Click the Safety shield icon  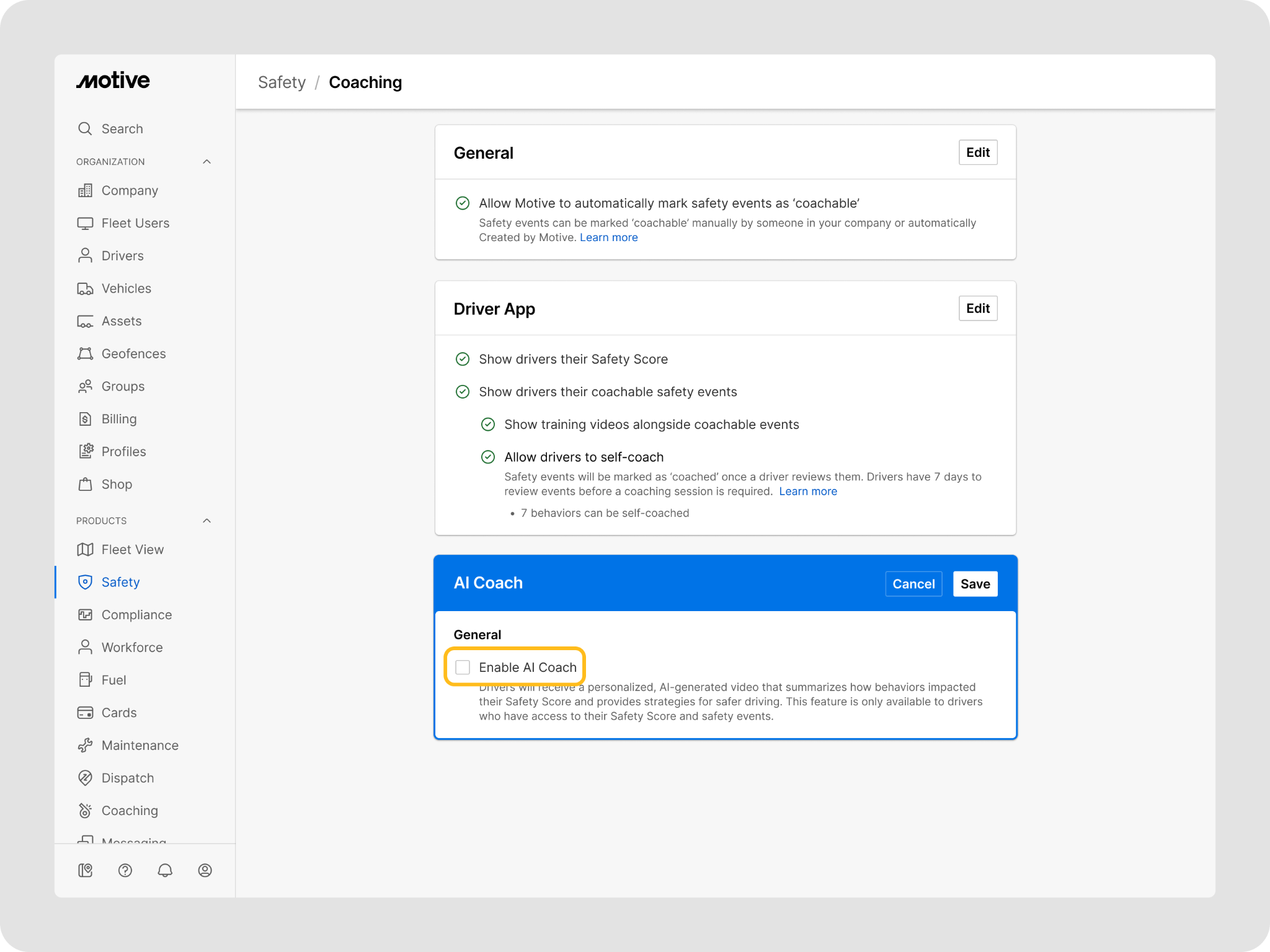(x=85, y=582)
